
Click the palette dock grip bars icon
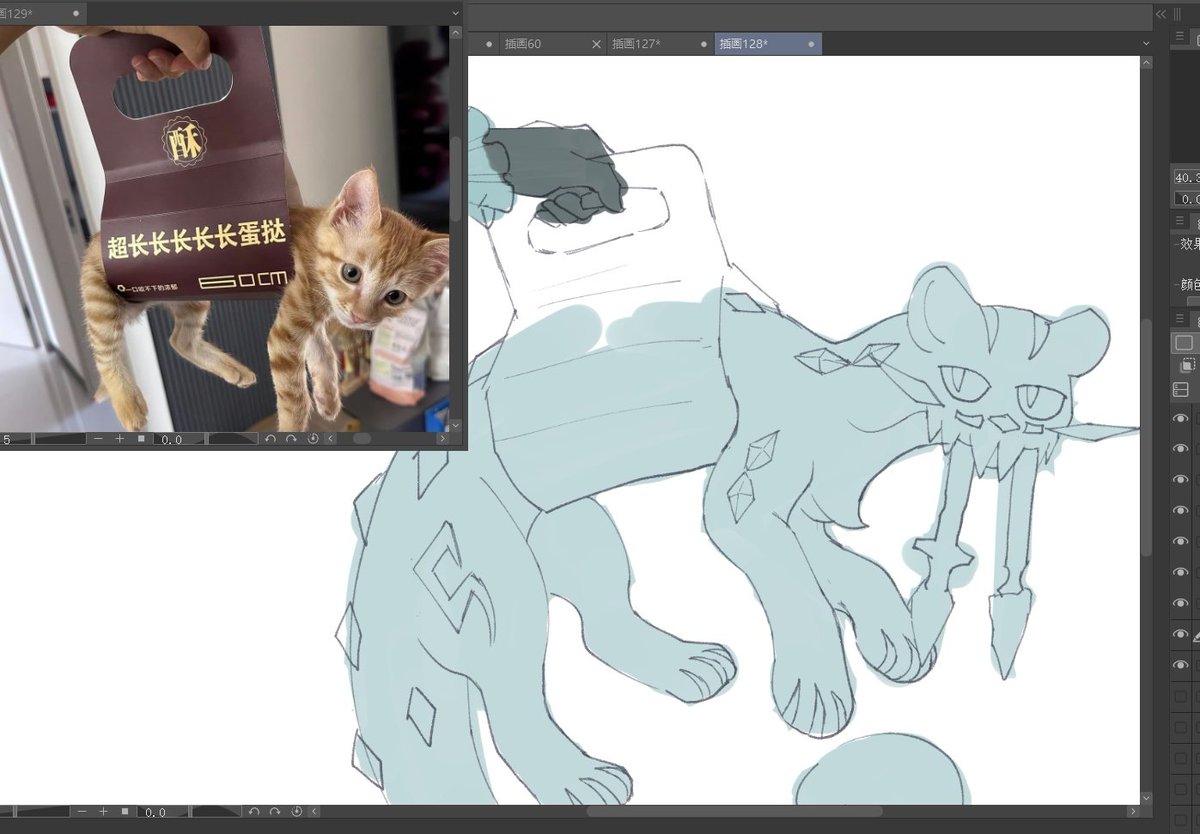click(x=1176, y=14)
